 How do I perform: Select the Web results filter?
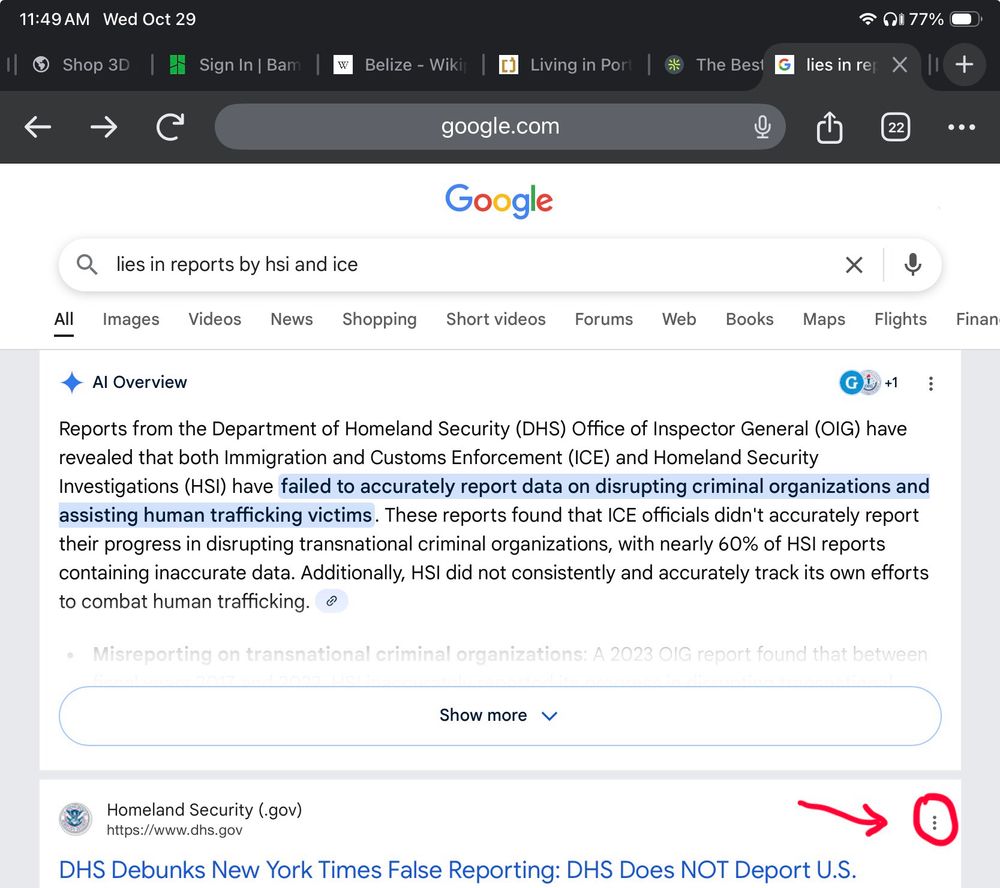pyautogui.click(x=679, y=319)
